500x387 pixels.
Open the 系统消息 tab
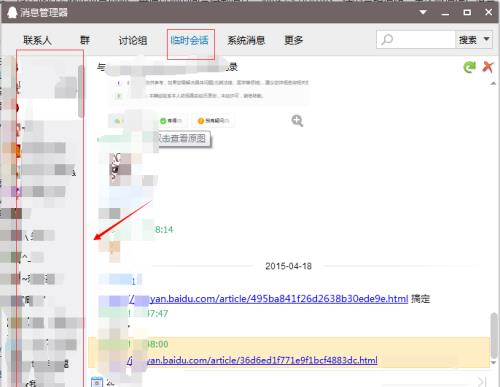coord(246,40)
